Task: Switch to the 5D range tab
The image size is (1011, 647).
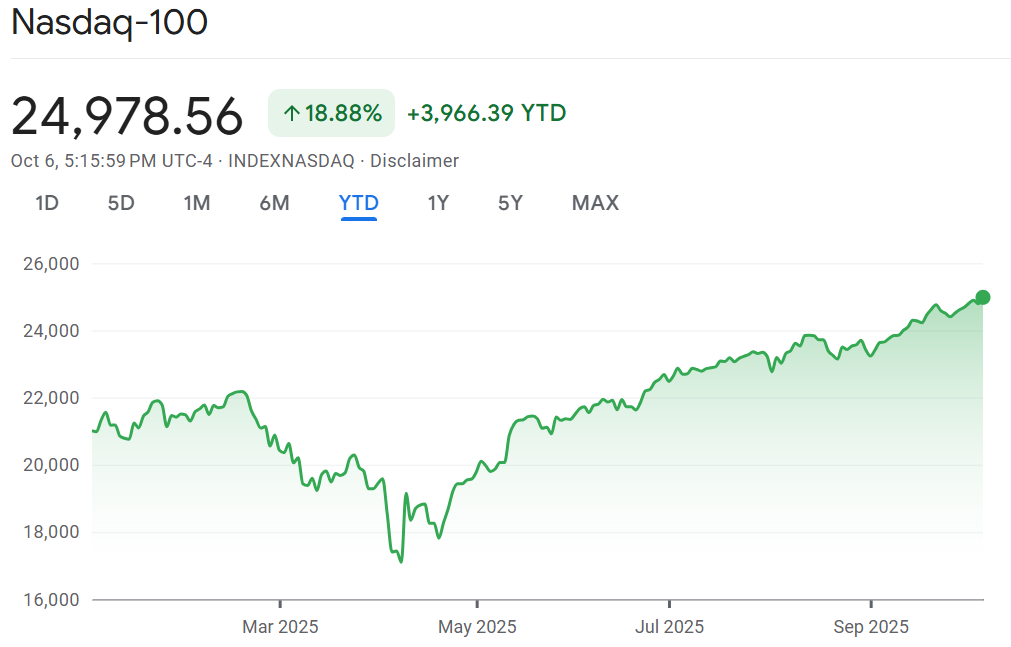Action: point(121,203)
